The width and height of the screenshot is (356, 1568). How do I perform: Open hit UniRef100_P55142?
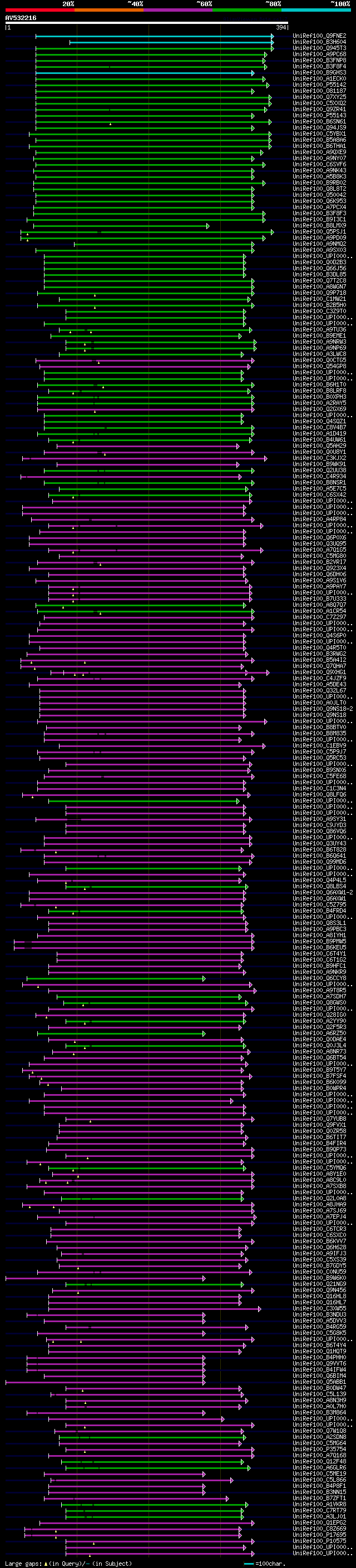tap(319, 85)
